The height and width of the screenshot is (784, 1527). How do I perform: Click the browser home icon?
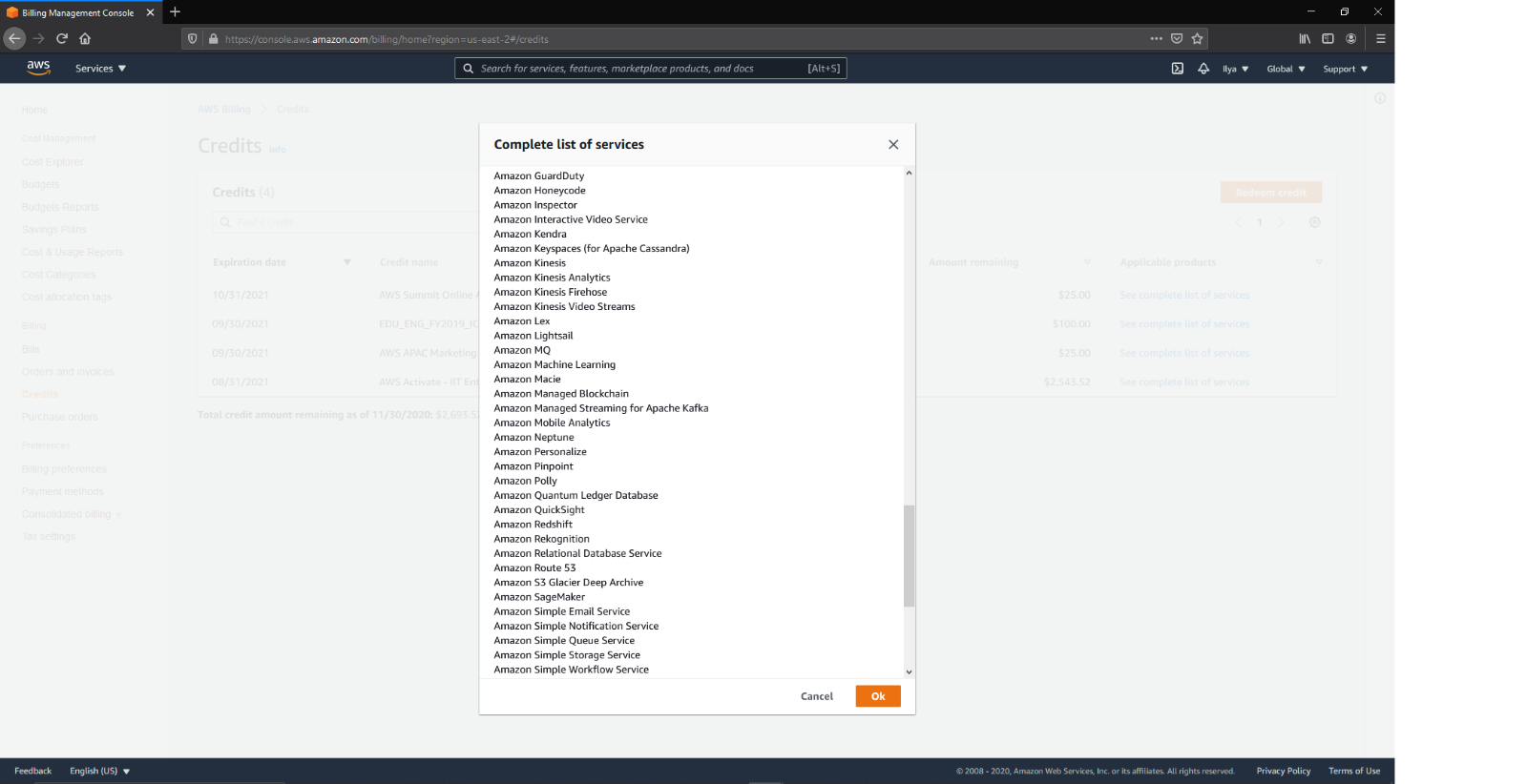[x=85, y=39]
